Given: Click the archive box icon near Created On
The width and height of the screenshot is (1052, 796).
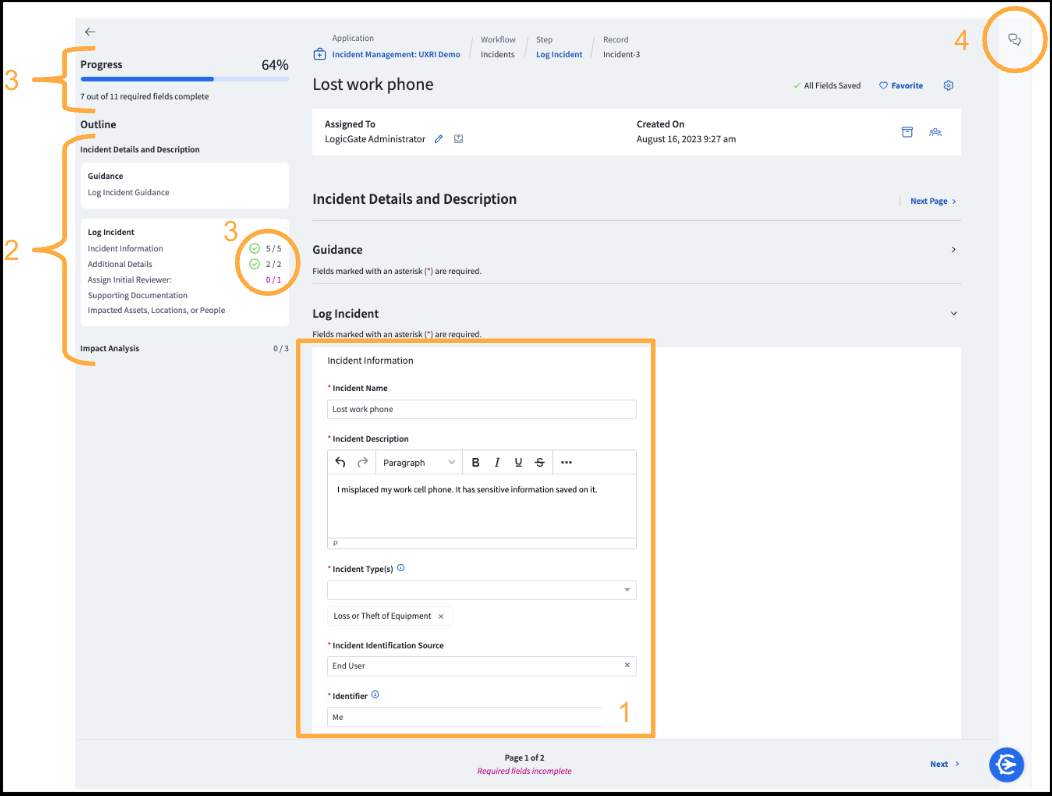Looking at the screenshot, I should point(907,130).
